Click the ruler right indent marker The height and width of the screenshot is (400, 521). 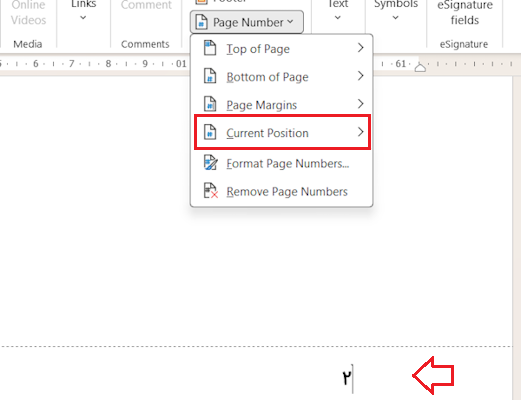point(420,67)
